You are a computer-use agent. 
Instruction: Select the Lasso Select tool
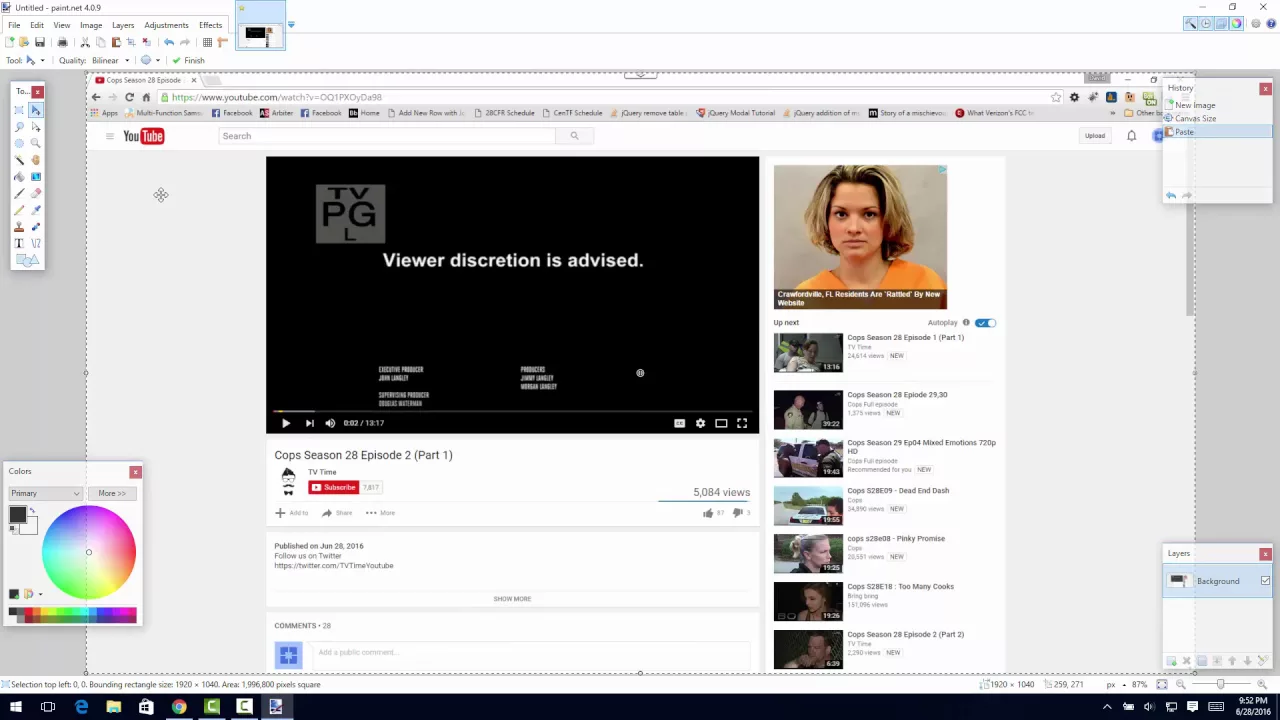19,127
